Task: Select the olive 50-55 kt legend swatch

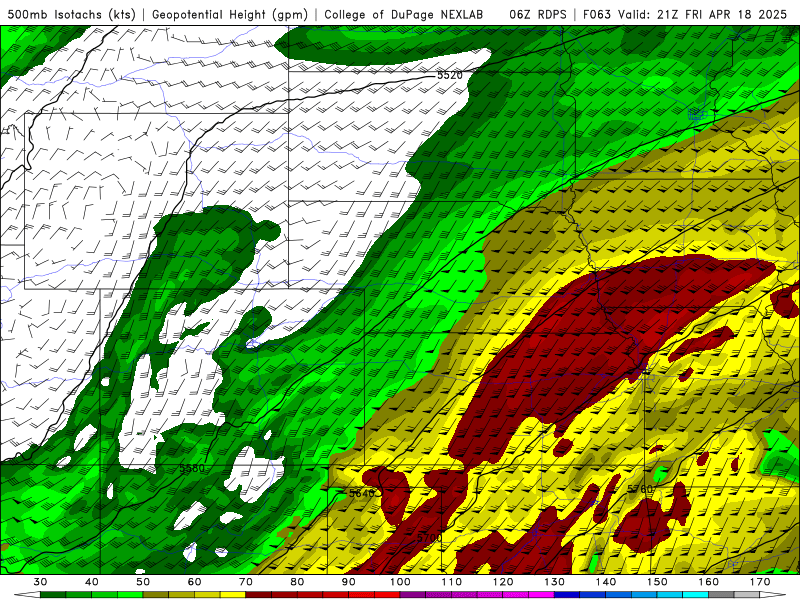Action: [x=156, y=595]
